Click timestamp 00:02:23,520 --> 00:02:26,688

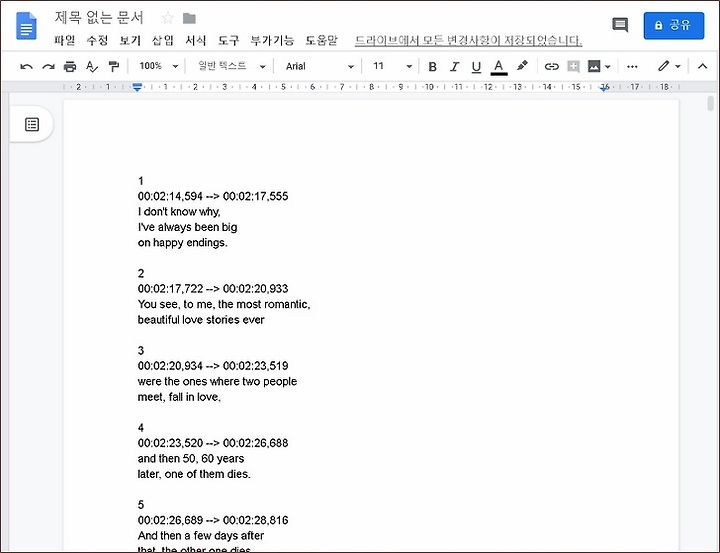[x=213, y=443]
